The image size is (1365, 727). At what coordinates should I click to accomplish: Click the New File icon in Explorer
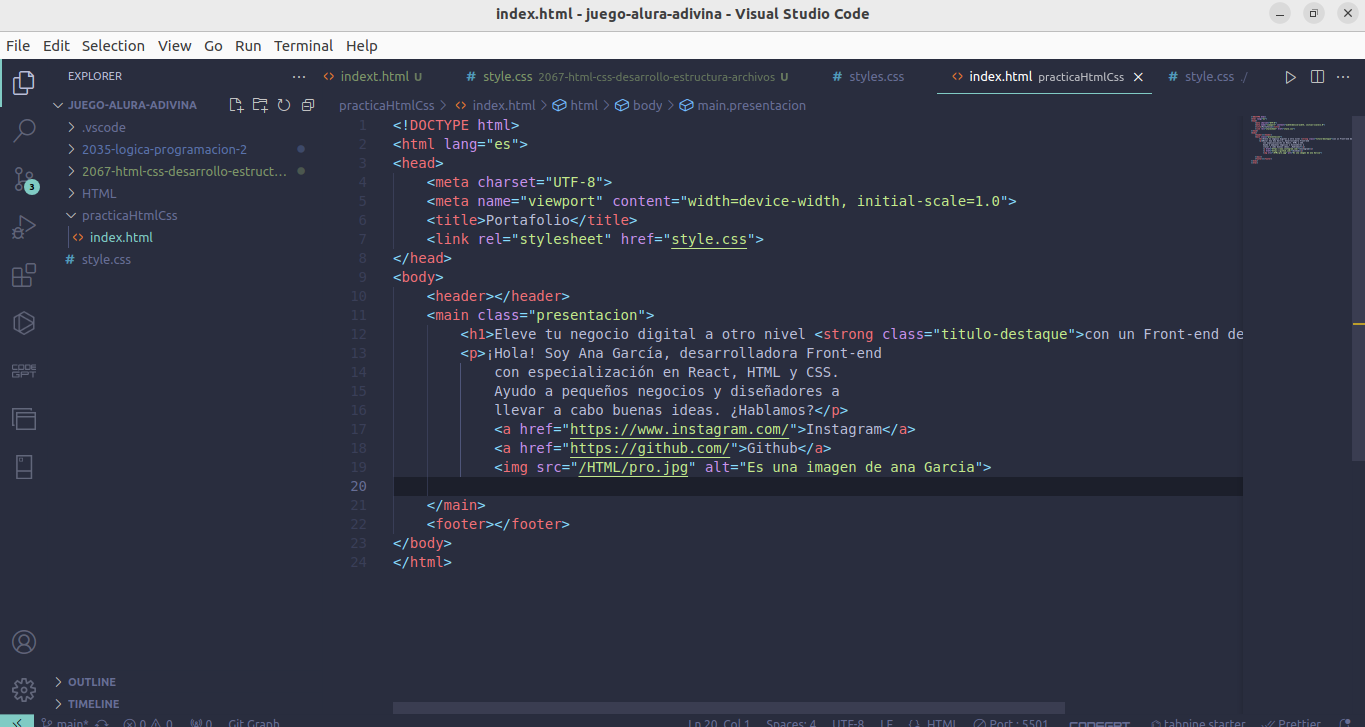pos(236,105)
